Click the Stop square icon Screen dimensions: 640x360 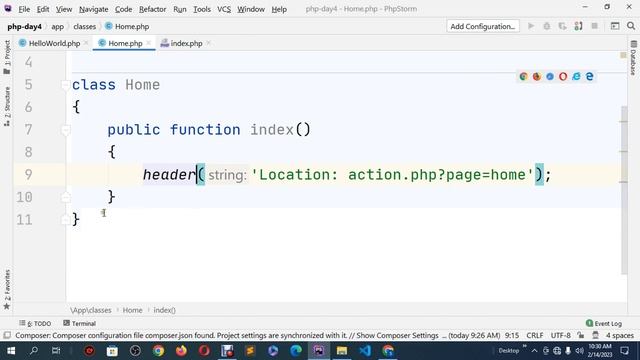[595, 26]
